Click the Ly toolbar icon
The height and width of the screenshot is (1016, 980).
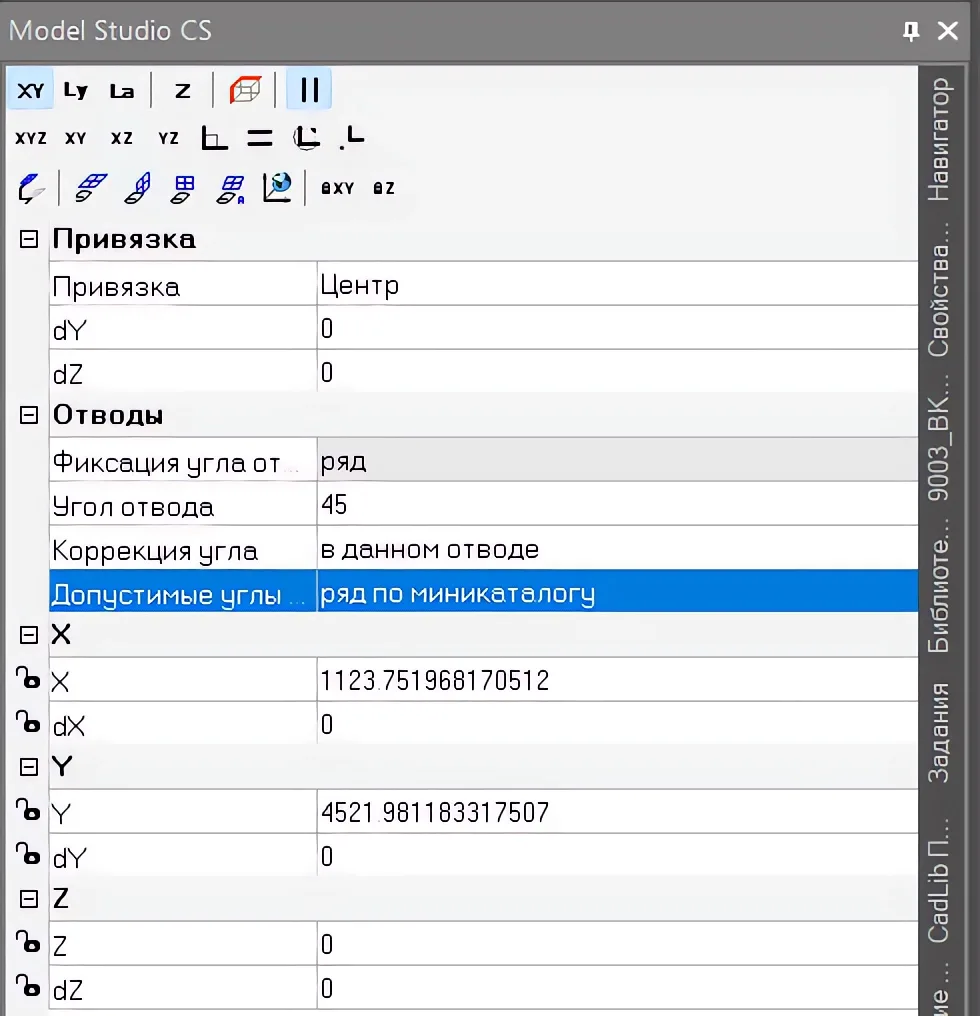(x=76, y=90)
